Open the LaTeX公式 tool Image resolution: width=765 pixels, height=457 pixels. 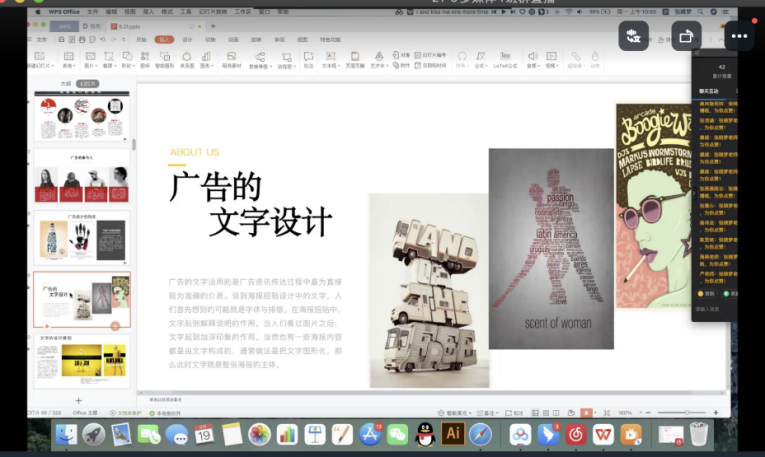click(x=505, y=60)
